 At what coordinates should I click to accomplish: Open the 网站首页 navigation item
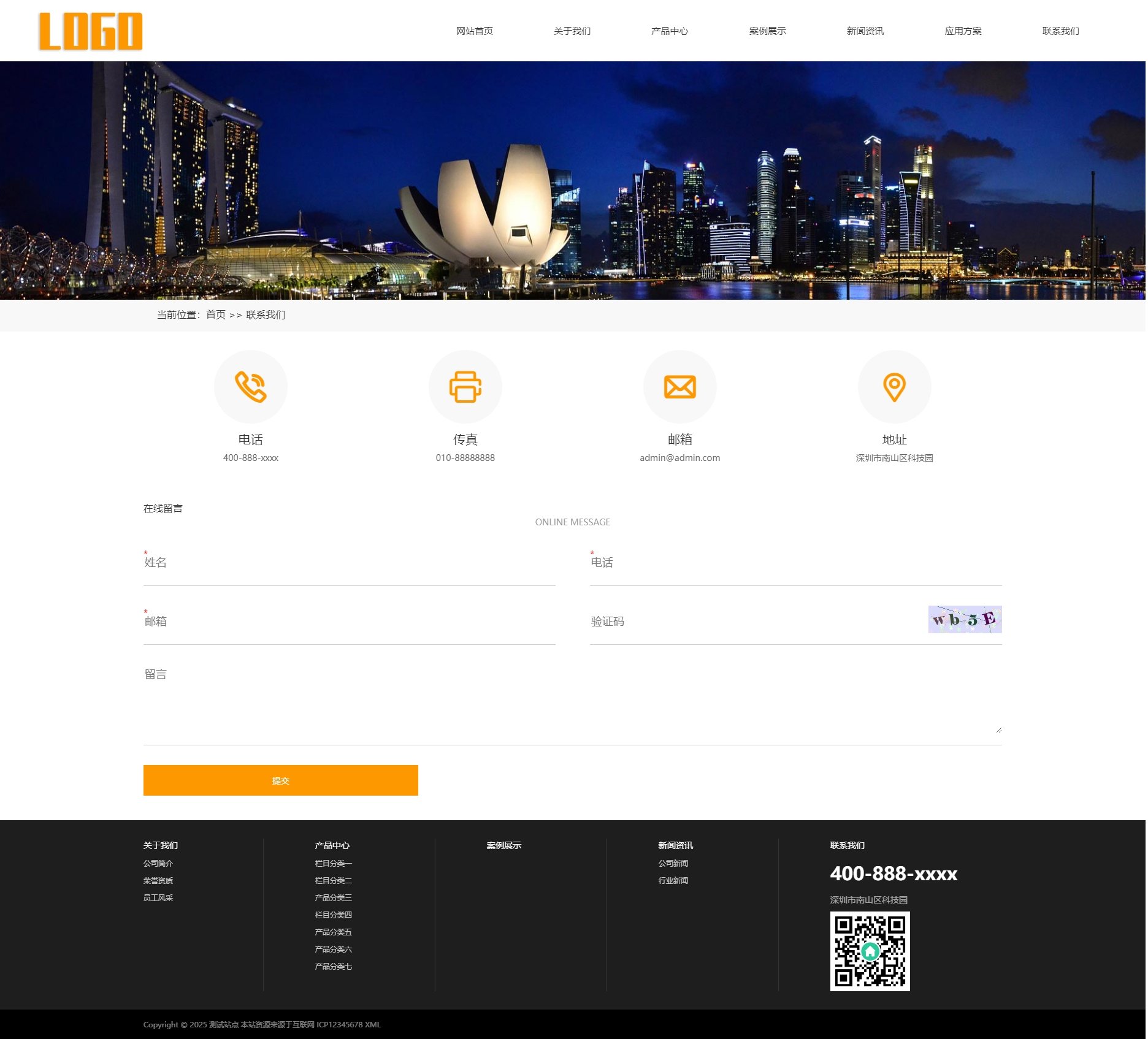[x=474, y=31]
